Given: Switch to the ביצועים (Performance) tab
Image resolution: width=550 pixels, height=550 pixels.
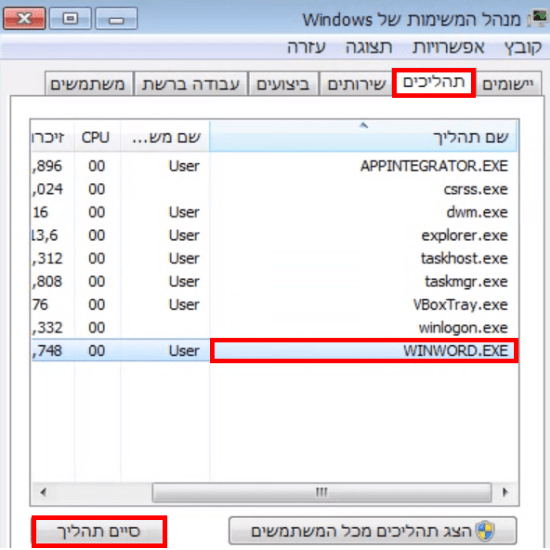Looking at the screenshot, I should tap(283, 84).
